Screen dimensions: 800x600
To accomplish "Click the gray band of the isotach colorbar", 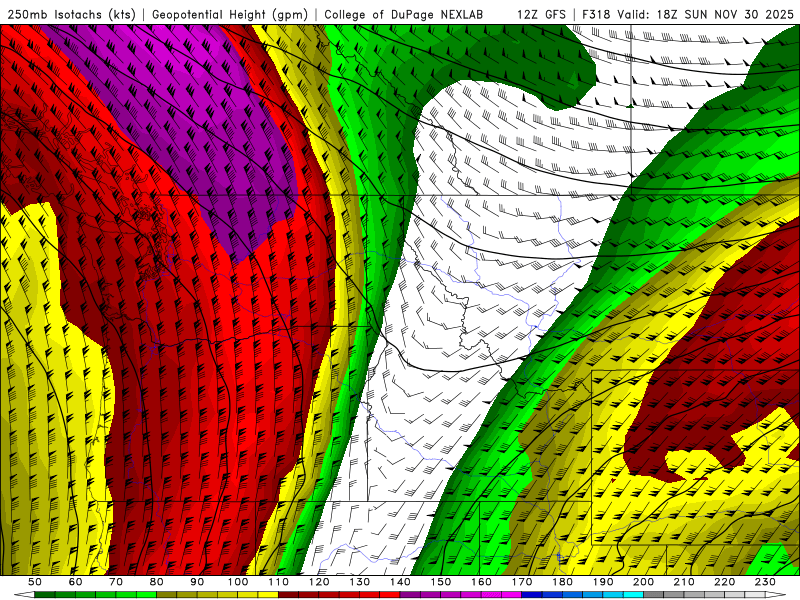I will coord(704,595).
